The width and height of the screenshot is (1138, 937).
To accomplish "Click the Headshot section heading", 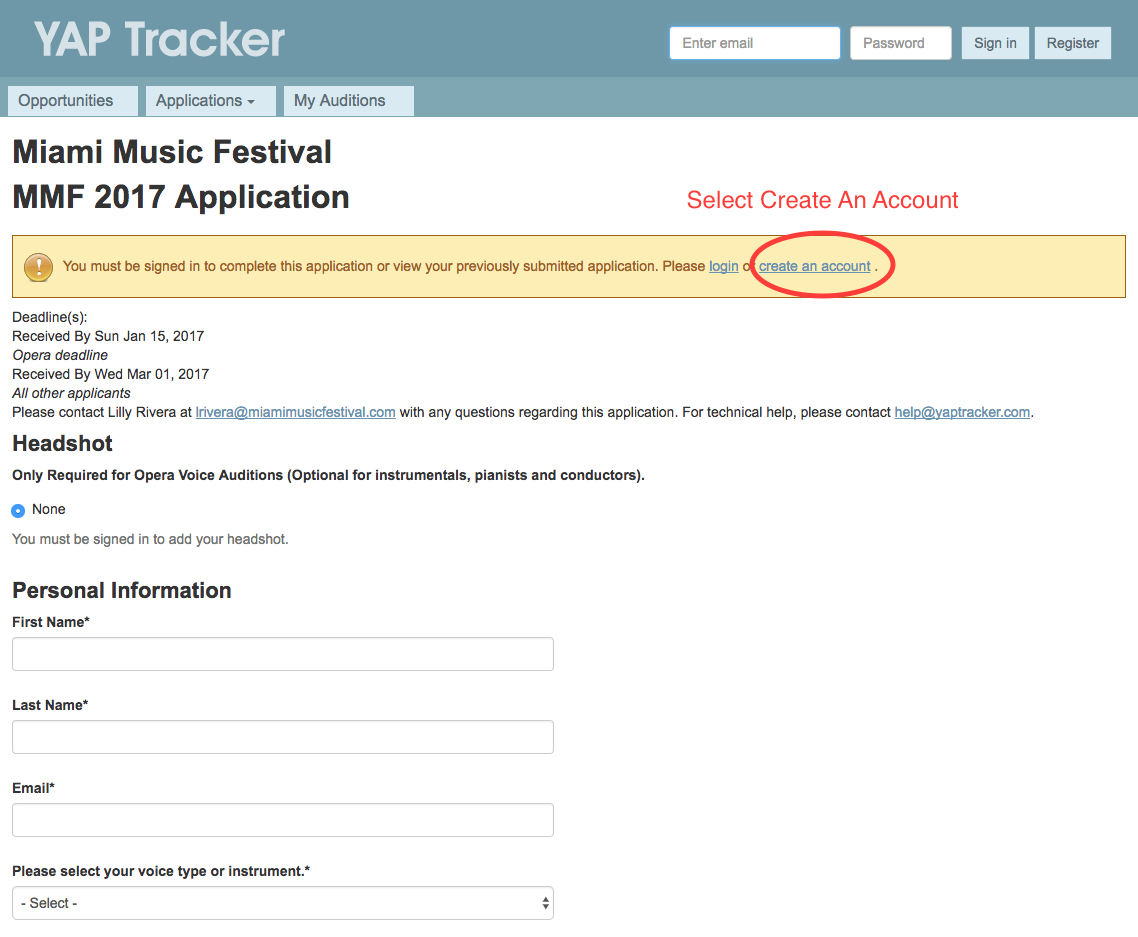I will (x=62, y=443).
